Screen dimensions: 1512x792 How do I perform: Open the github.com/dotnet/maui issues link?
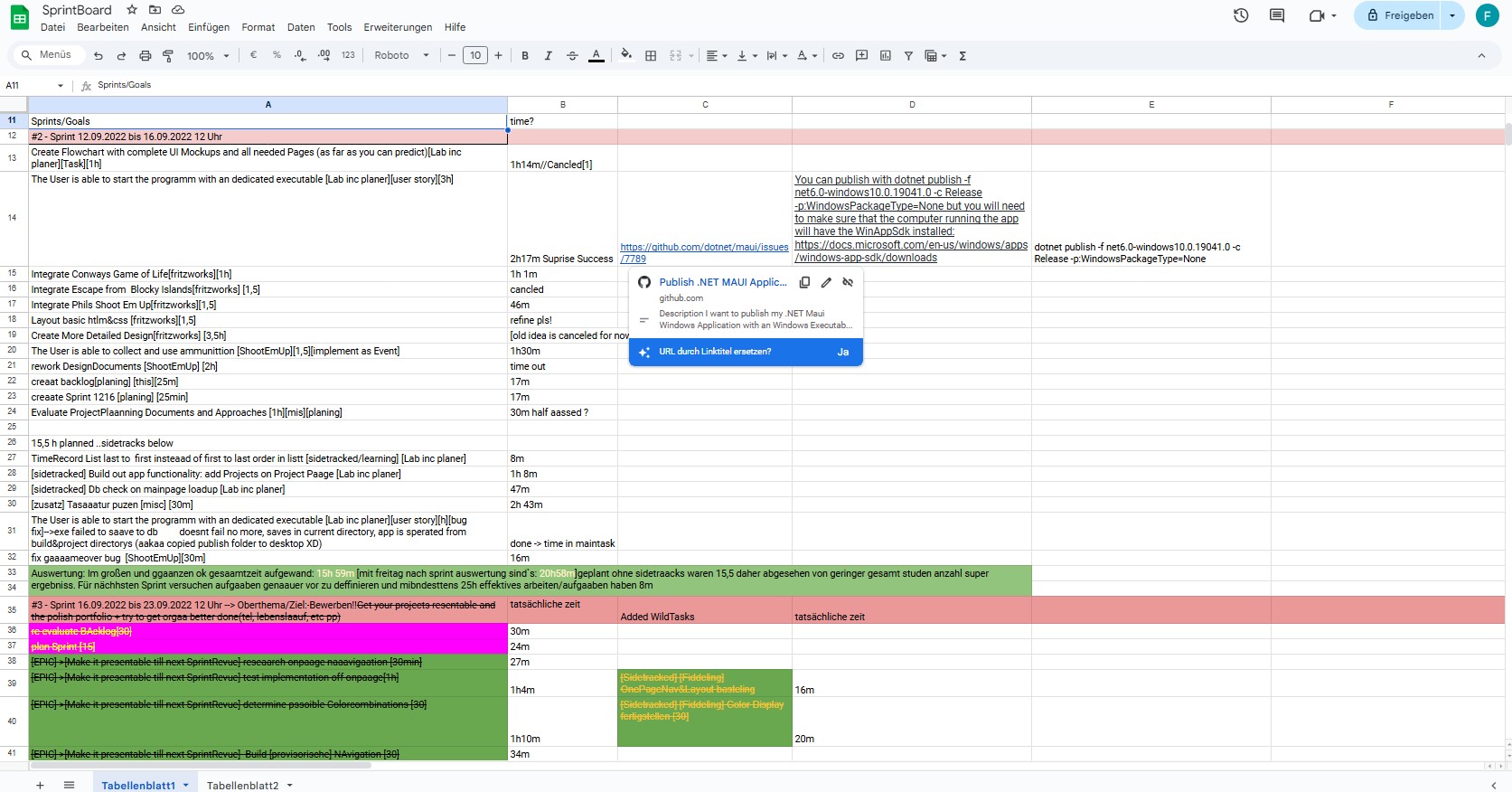click(x=704, y=252)
